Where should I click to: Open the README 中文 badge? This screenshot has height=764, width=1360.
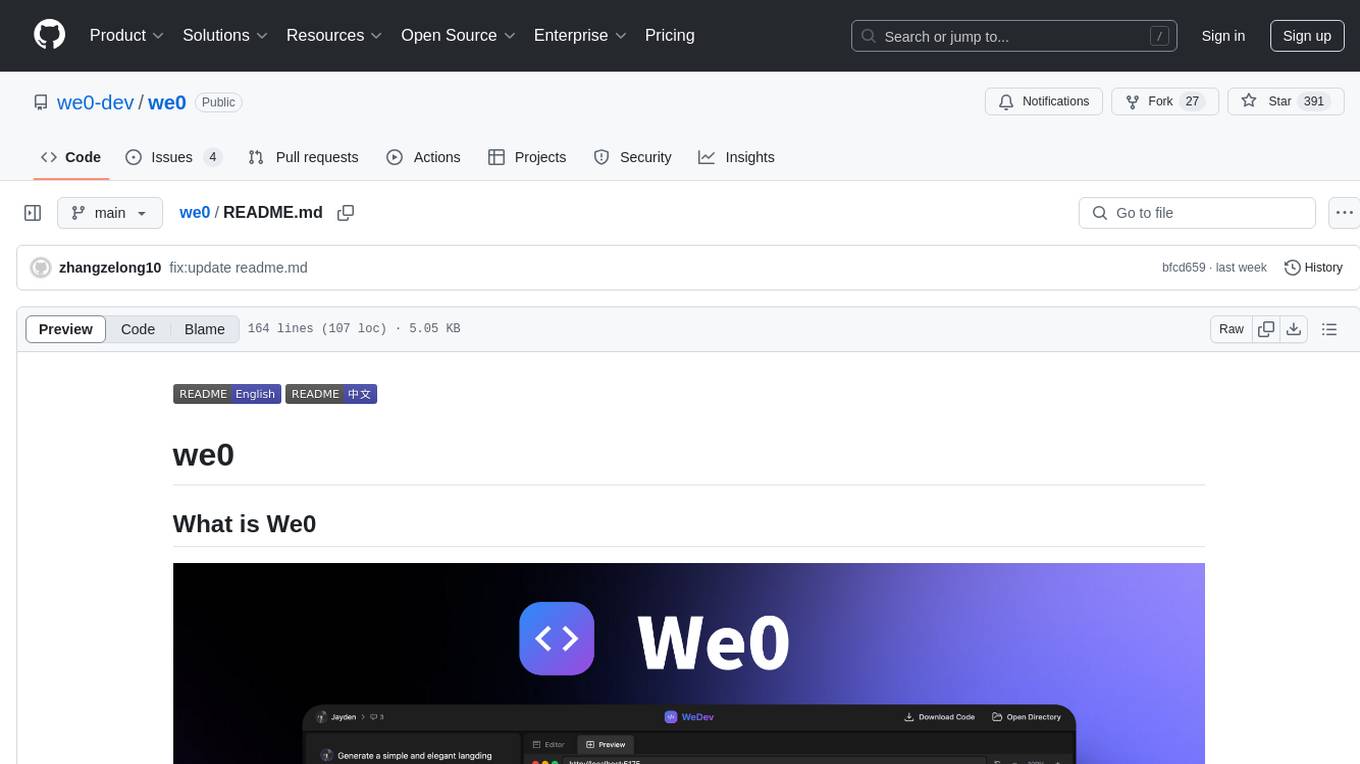[331, 394]
